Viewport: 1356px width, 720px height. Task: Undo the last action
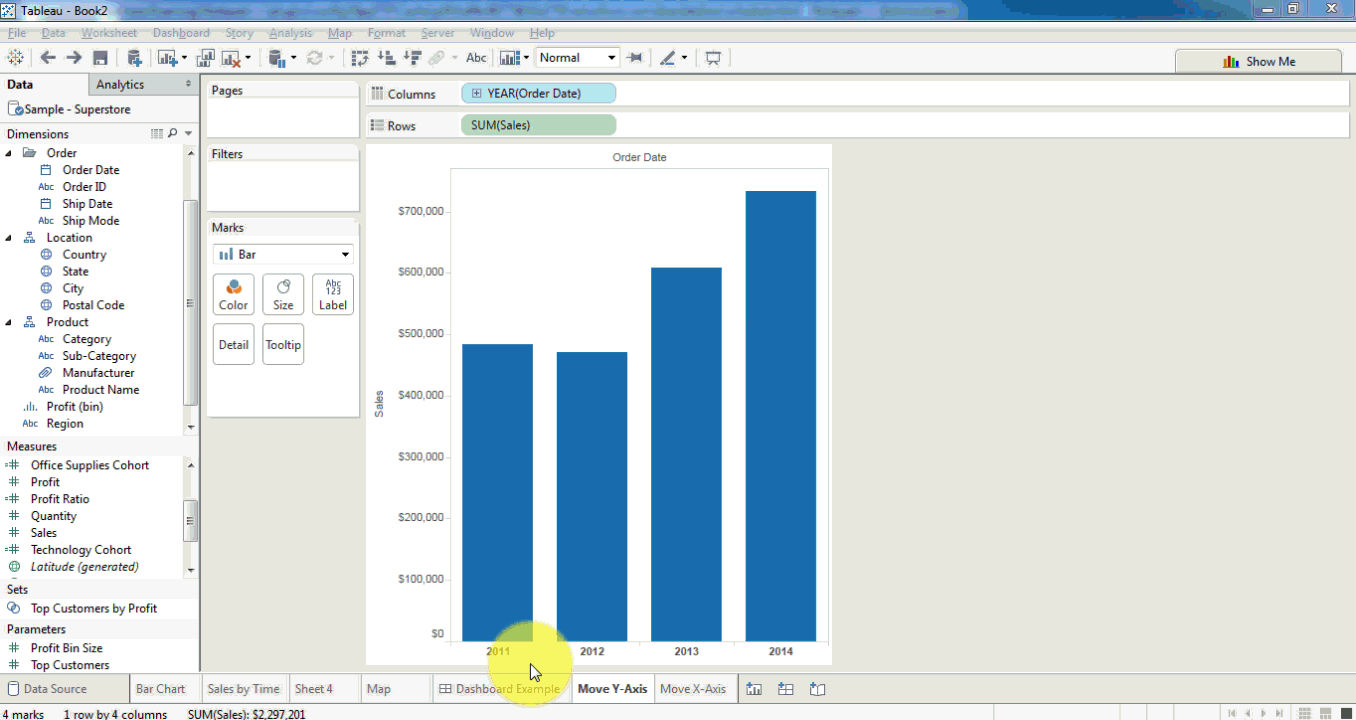point(47,57)
